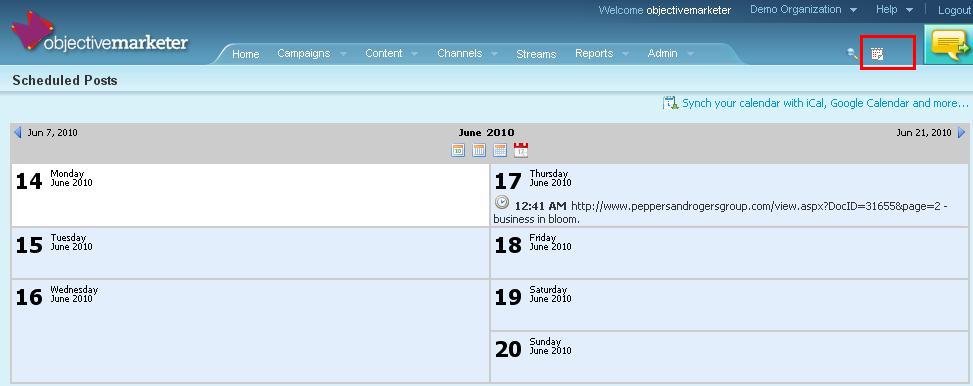Go to next week with right arrow
The width and height of the screenshot is (973, 386).
tap(962, 132)
